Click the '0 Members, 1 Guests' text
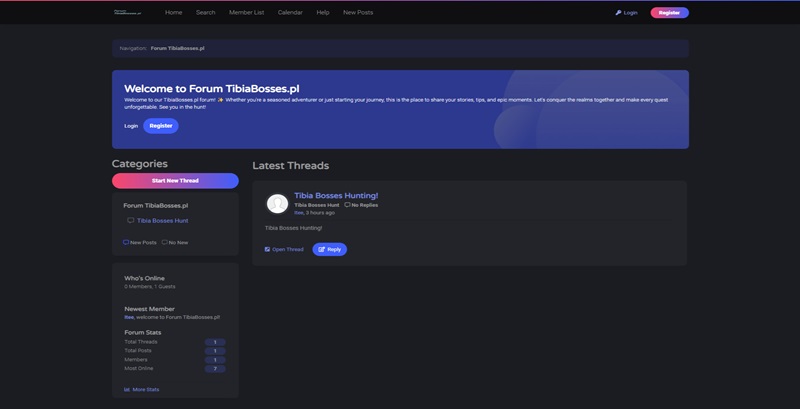 149,287
